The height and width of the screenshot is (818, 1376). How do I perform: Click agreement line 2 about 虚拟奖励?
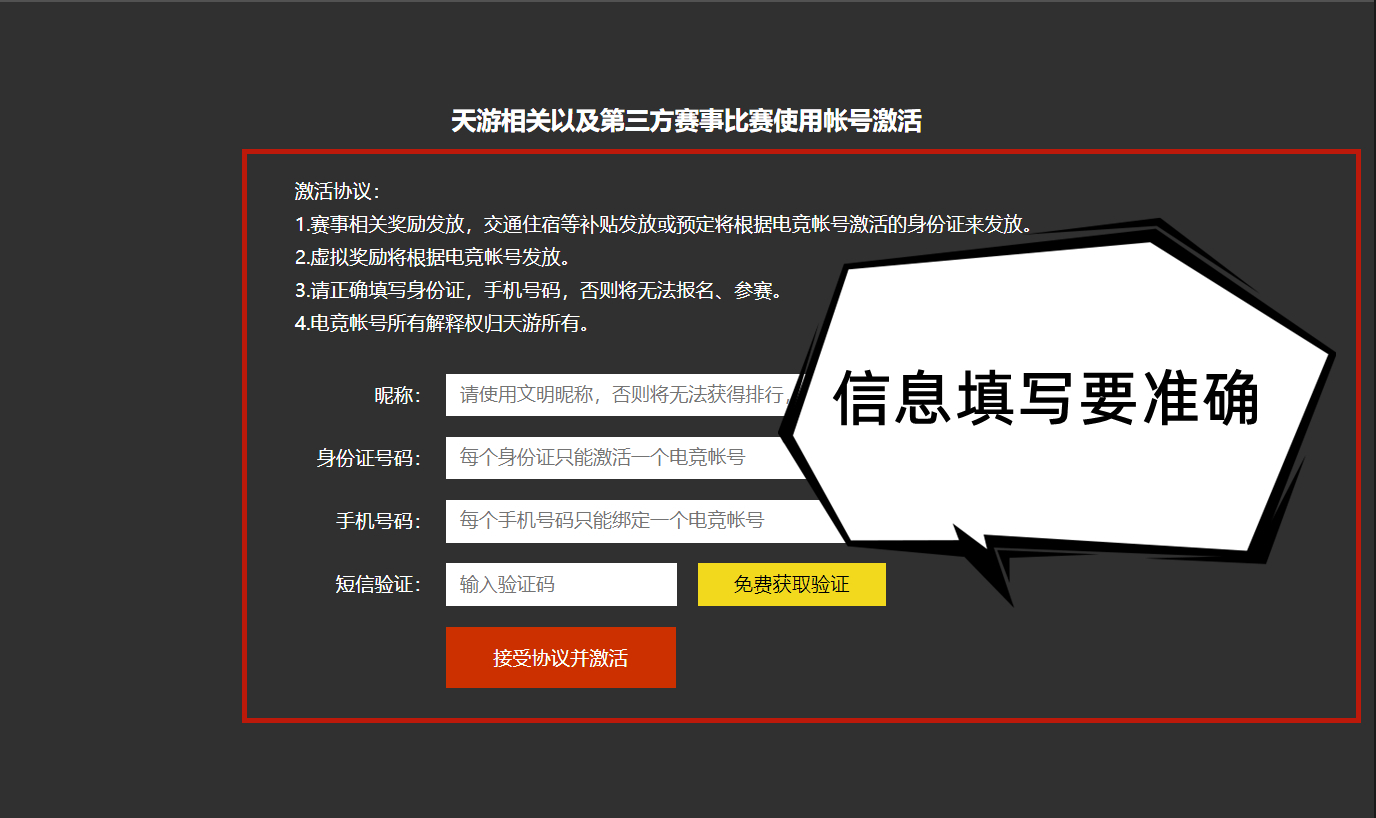tap(433, 257)
